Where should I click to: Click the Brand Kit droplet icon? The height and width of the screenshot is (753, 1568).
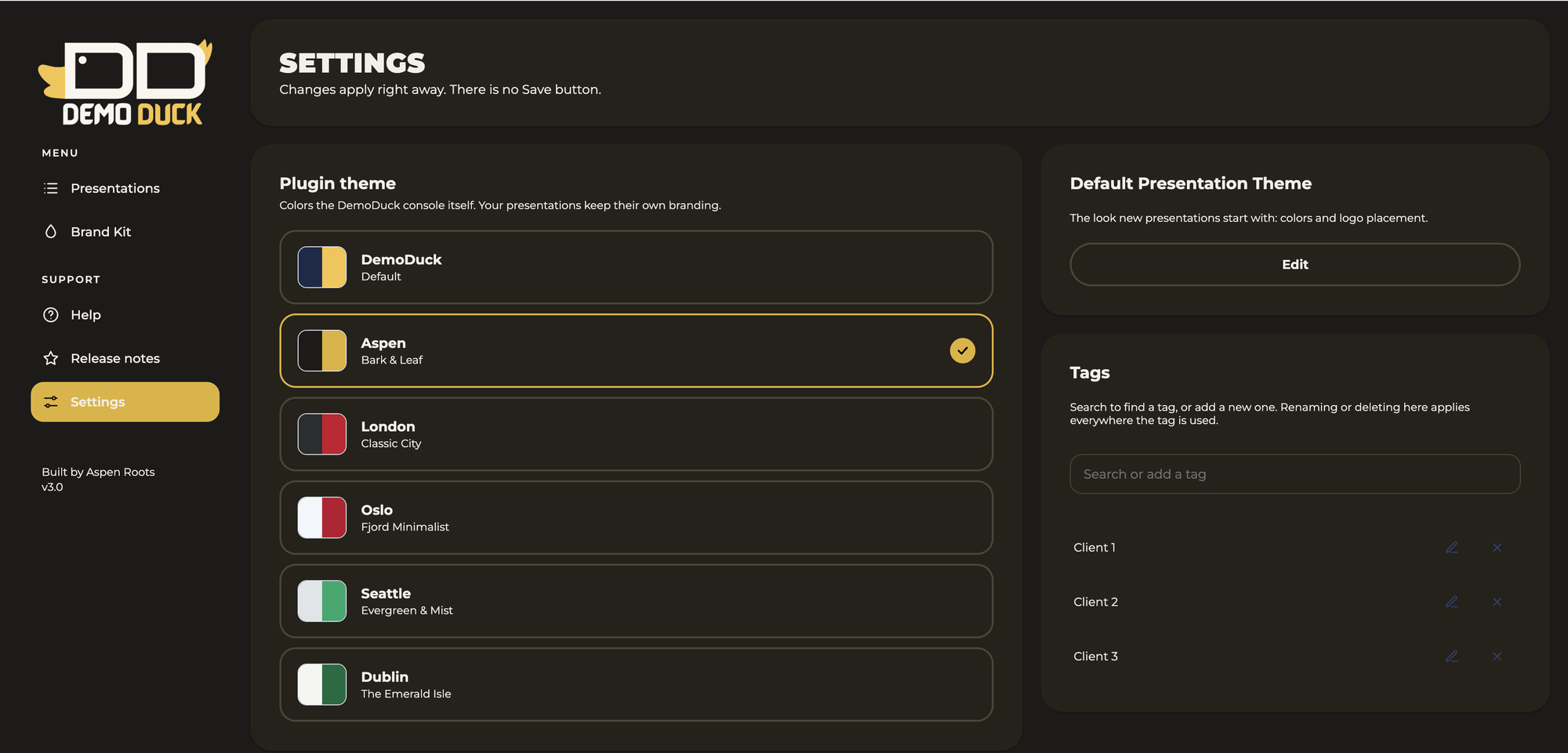click(51, 232)
